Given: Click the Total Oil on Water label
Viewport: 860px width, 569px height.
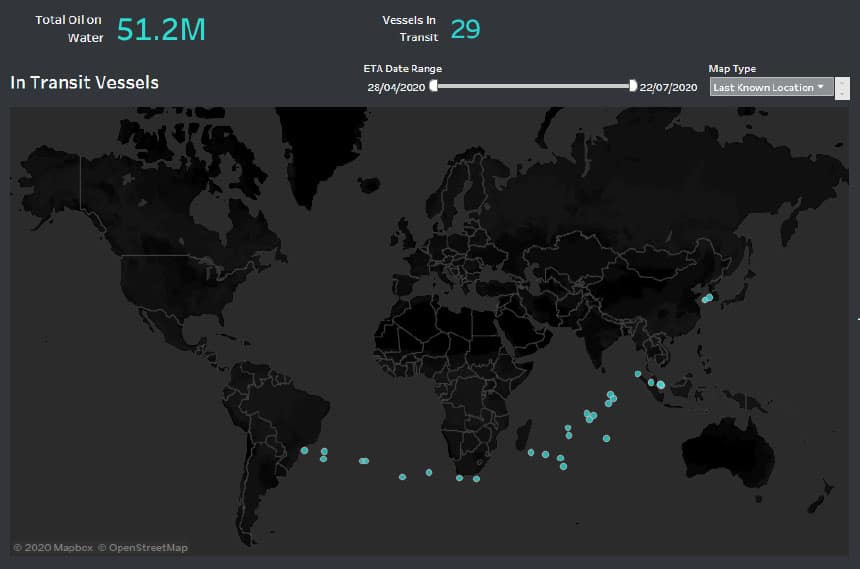Looking at the screenshot, I should tap(69, 29).
